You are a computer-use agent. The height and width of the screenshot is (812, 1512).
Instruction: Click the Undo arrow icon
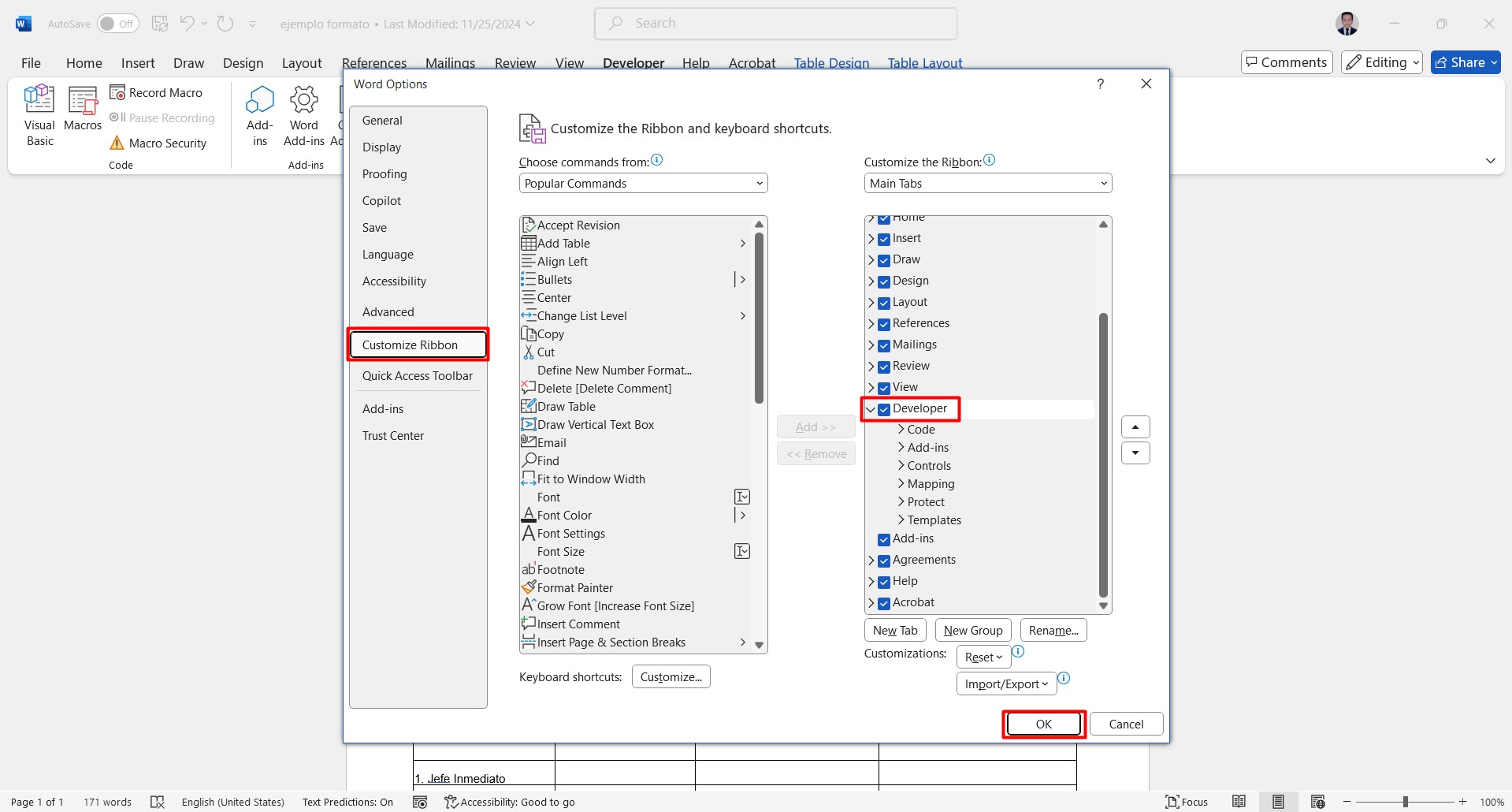187,24
